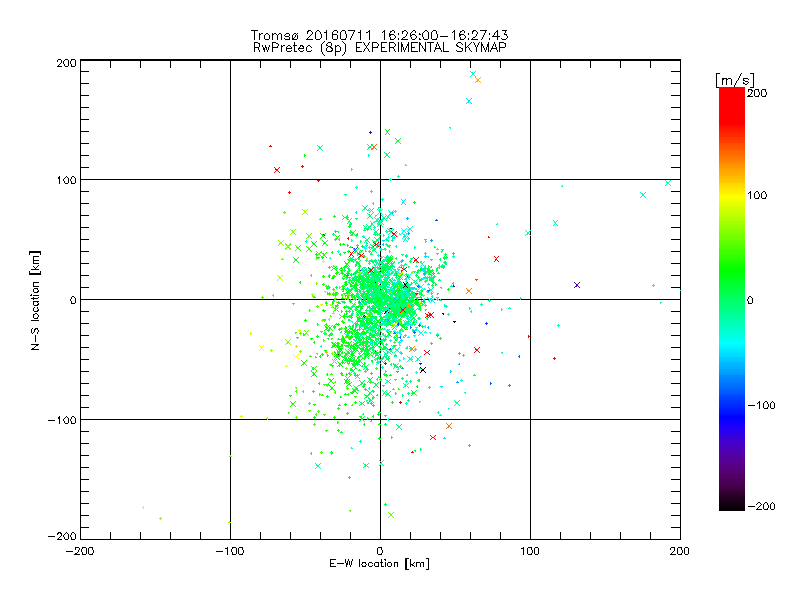Click the purple X marker east of center
The width and height of the screenshot is (800, 600).
click(x=577, y=285)
